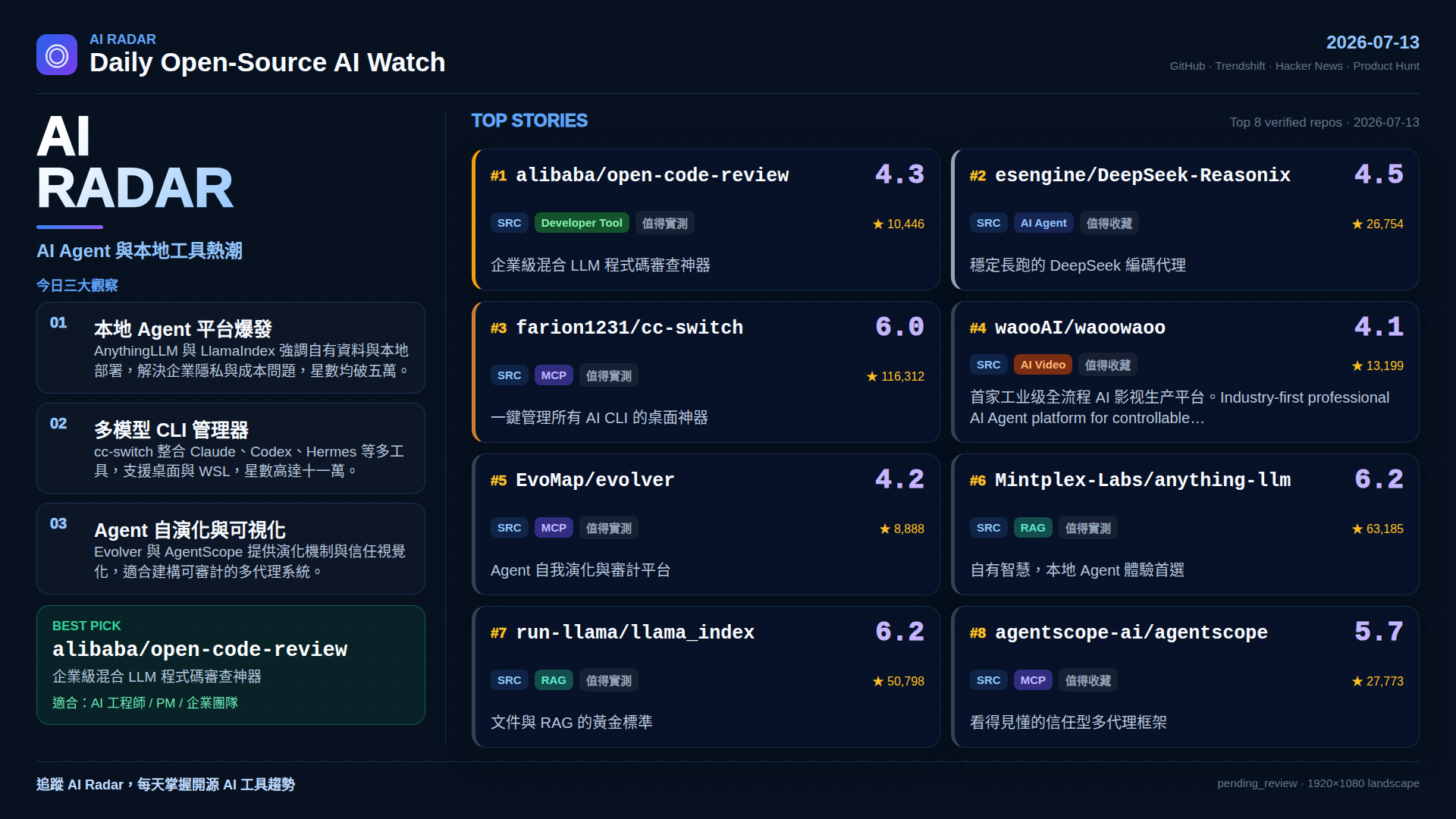
Task: Click the 值得收藏 tag on DeepSeek-Reasonix card
Action: pyautogui.click(x=1109, y=223)
